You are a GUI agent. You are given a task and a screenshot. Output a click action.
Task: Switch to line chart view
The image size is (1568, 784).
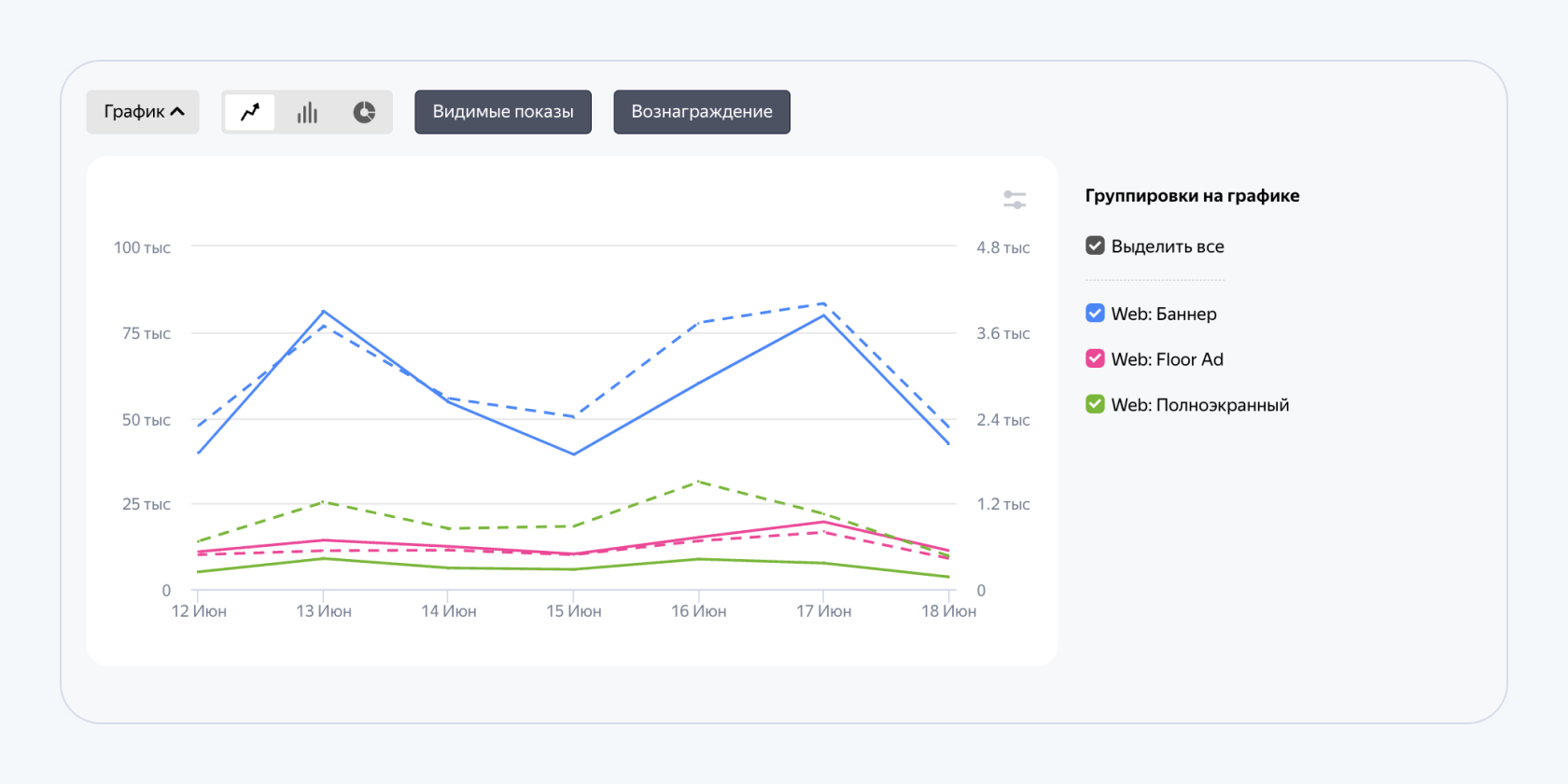250,112
